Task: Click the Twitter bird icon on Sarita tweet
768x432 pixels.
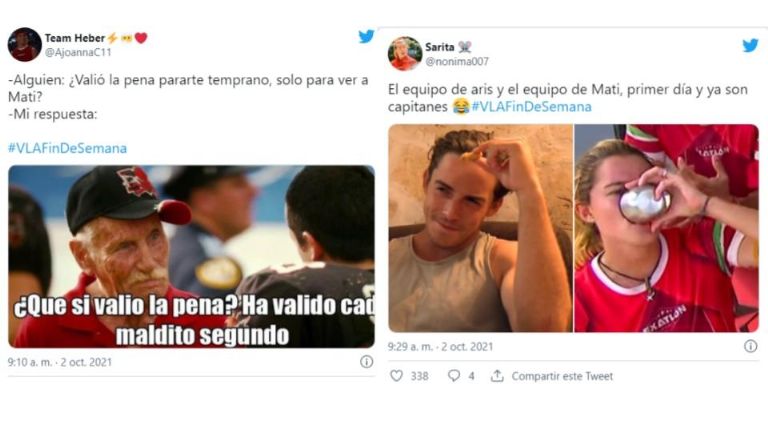Action: (x=750, y=46)
